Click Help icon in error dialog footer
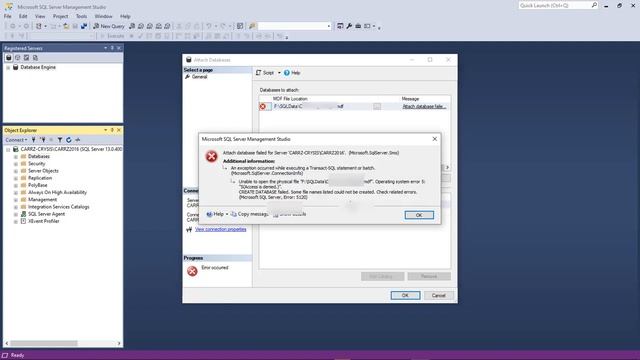The width and height of the screenshot is (640, 360). point(209,214)
